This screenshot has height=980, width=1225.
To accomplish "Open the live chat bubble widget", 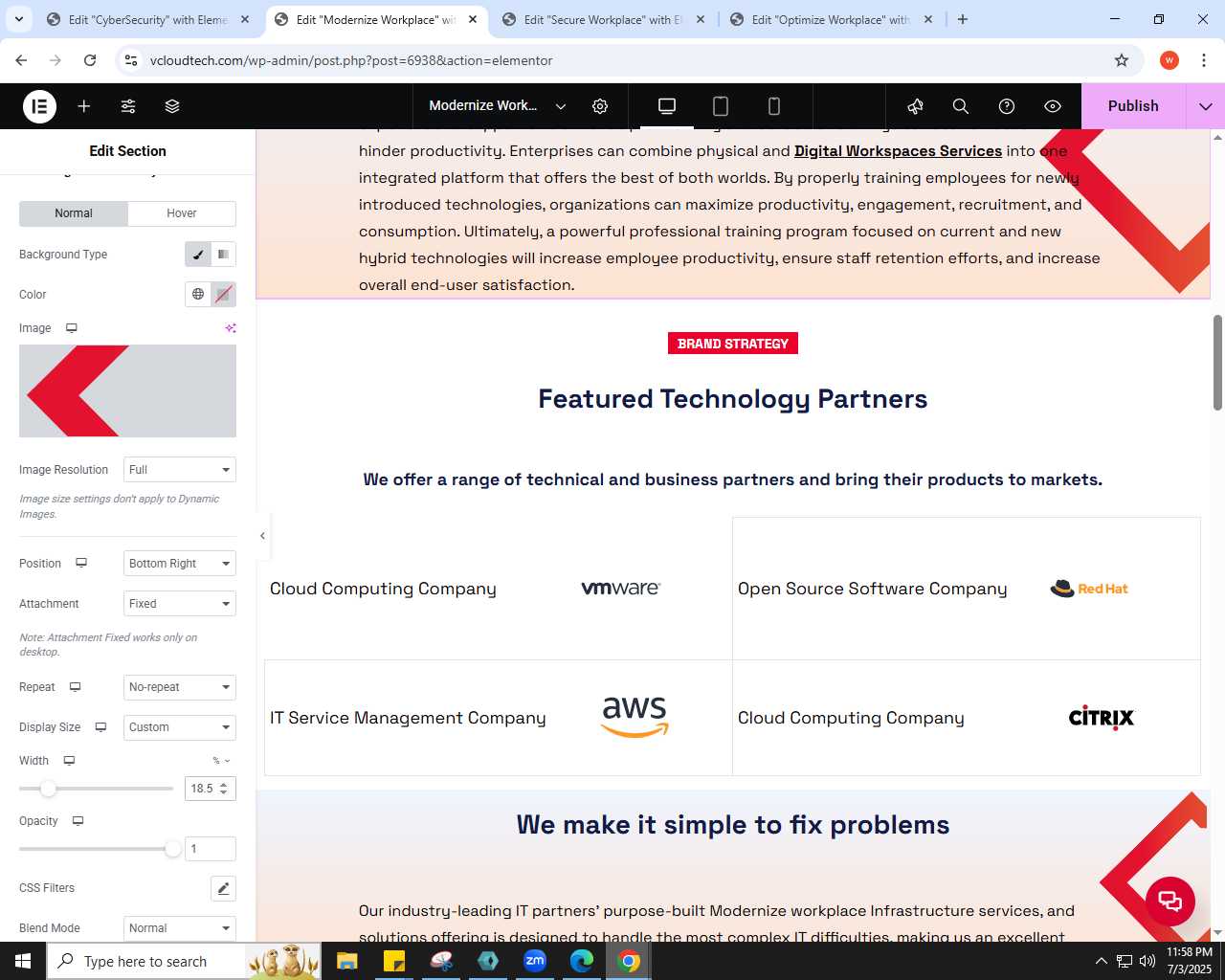I will tap(1170, 901).
